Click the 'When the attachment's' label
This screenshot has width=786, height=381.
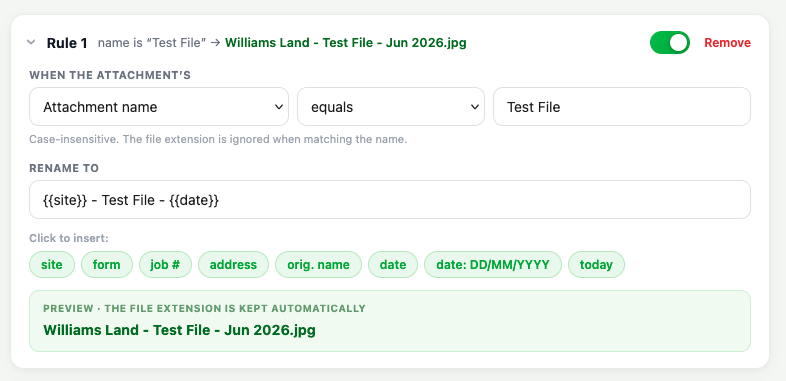110,76
